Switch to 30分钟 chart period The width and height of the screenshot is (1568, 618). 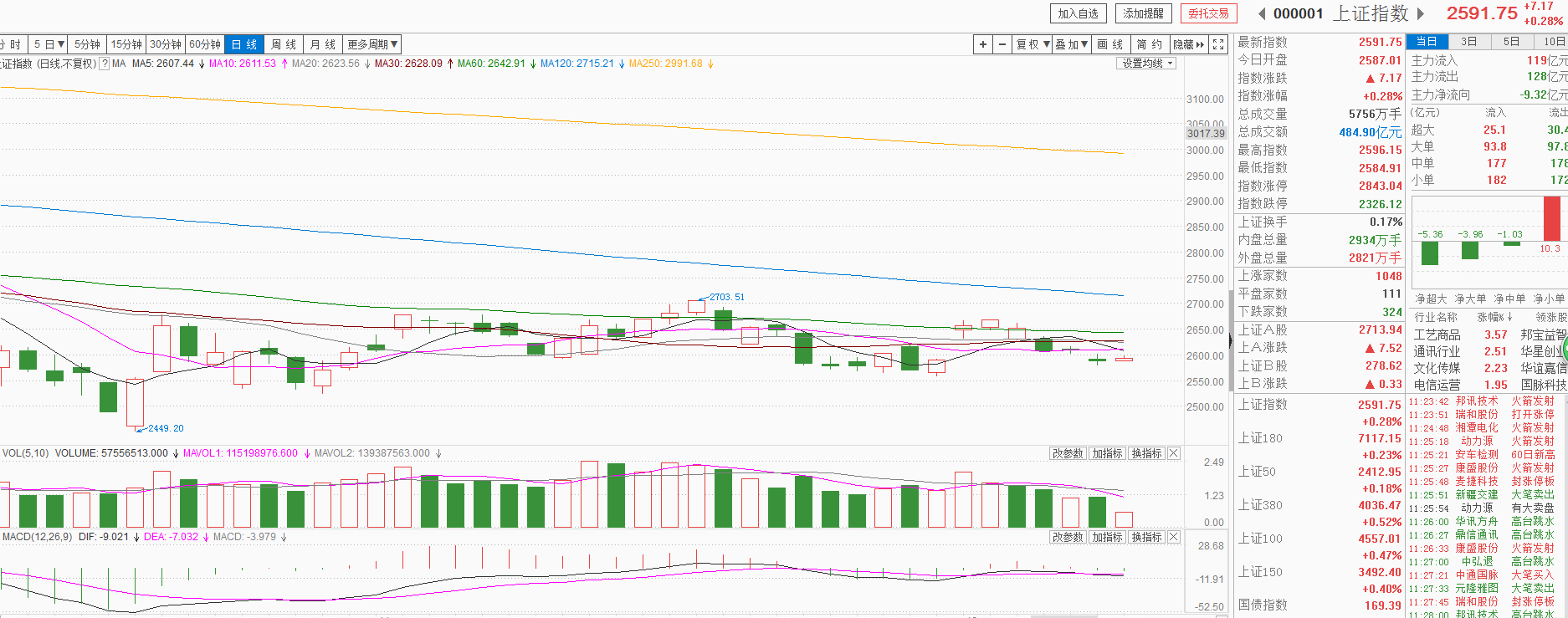(166, 44)
